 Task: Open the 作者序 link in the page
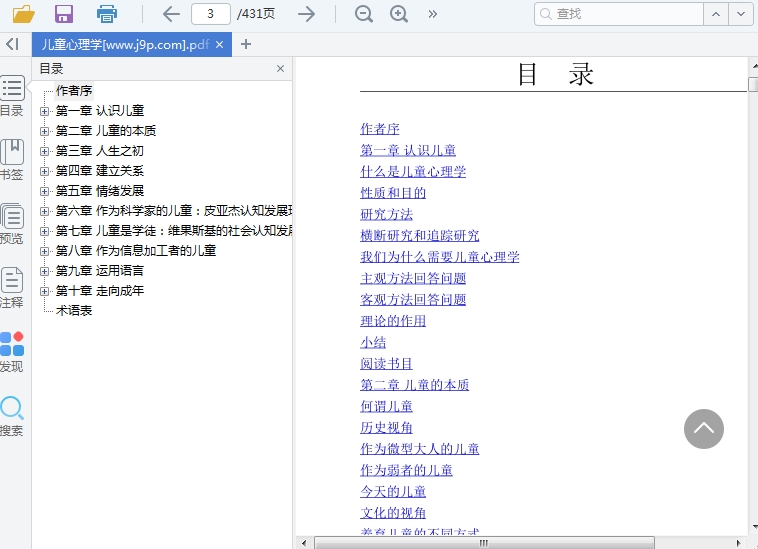point(379,129)
